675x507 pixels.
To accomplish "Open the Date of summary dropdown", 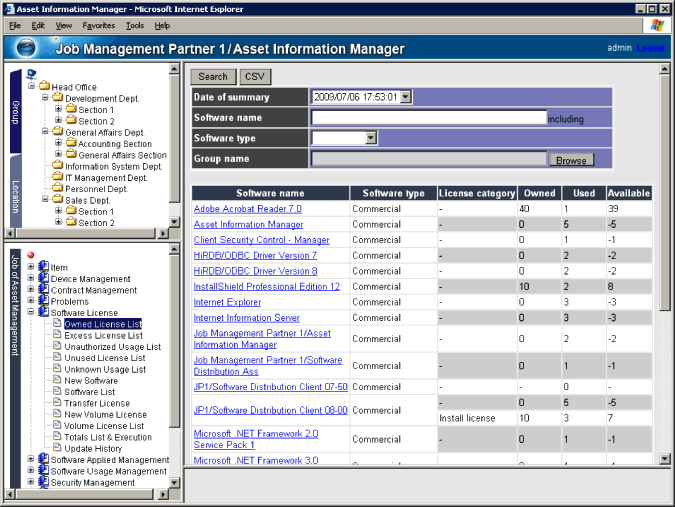I will (406, 97).
